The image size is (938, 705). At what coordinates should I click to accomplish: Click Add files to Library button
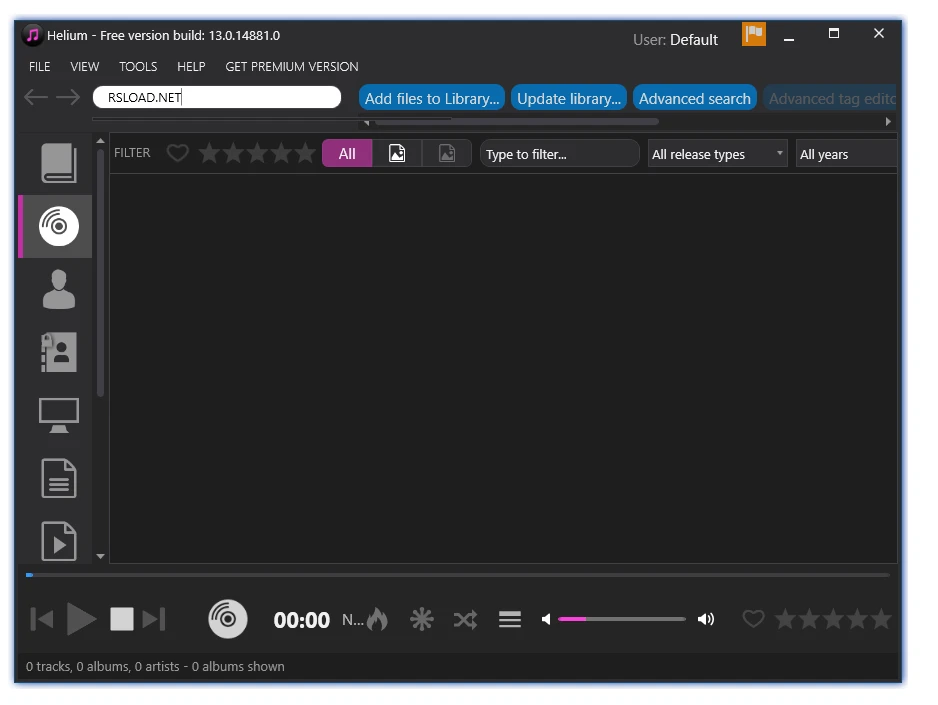pyautogui.click(x=431, y=98)
